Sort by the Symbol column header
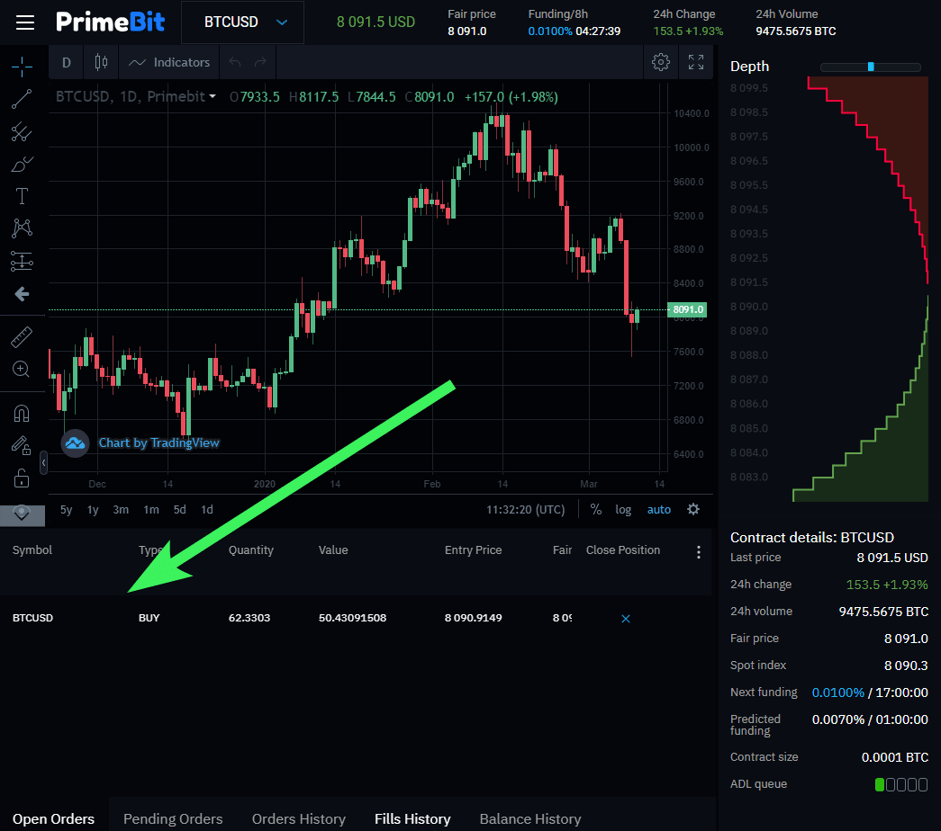The height and width of the screenshot is (831, 941). point(32,550)
